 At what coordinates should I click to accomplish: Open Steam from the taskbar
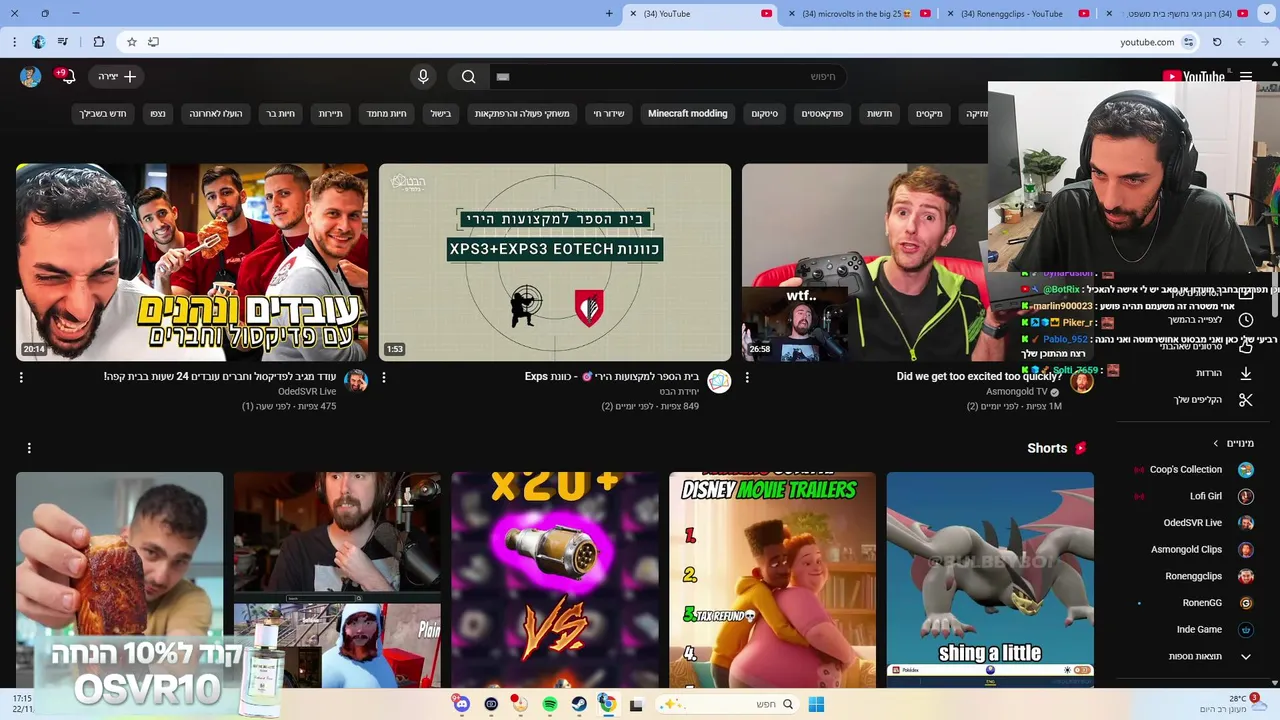click(x=578, y=704)
